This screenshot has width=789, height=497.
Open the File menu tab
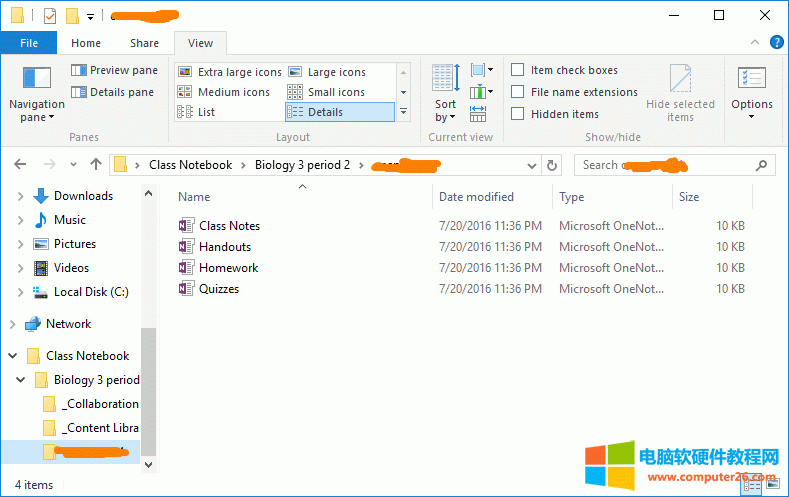[29, 43]
